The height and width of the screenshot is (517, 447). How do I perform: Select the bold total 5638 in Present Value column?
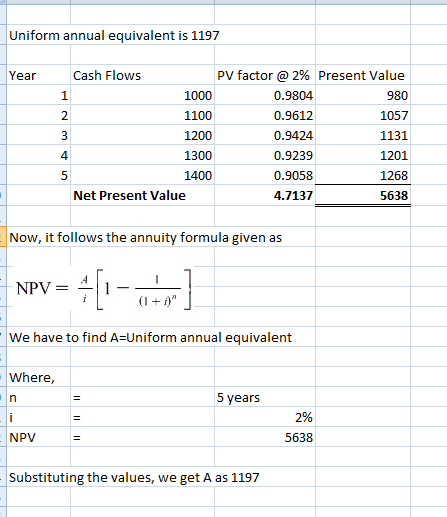click(x=394, y=196)
